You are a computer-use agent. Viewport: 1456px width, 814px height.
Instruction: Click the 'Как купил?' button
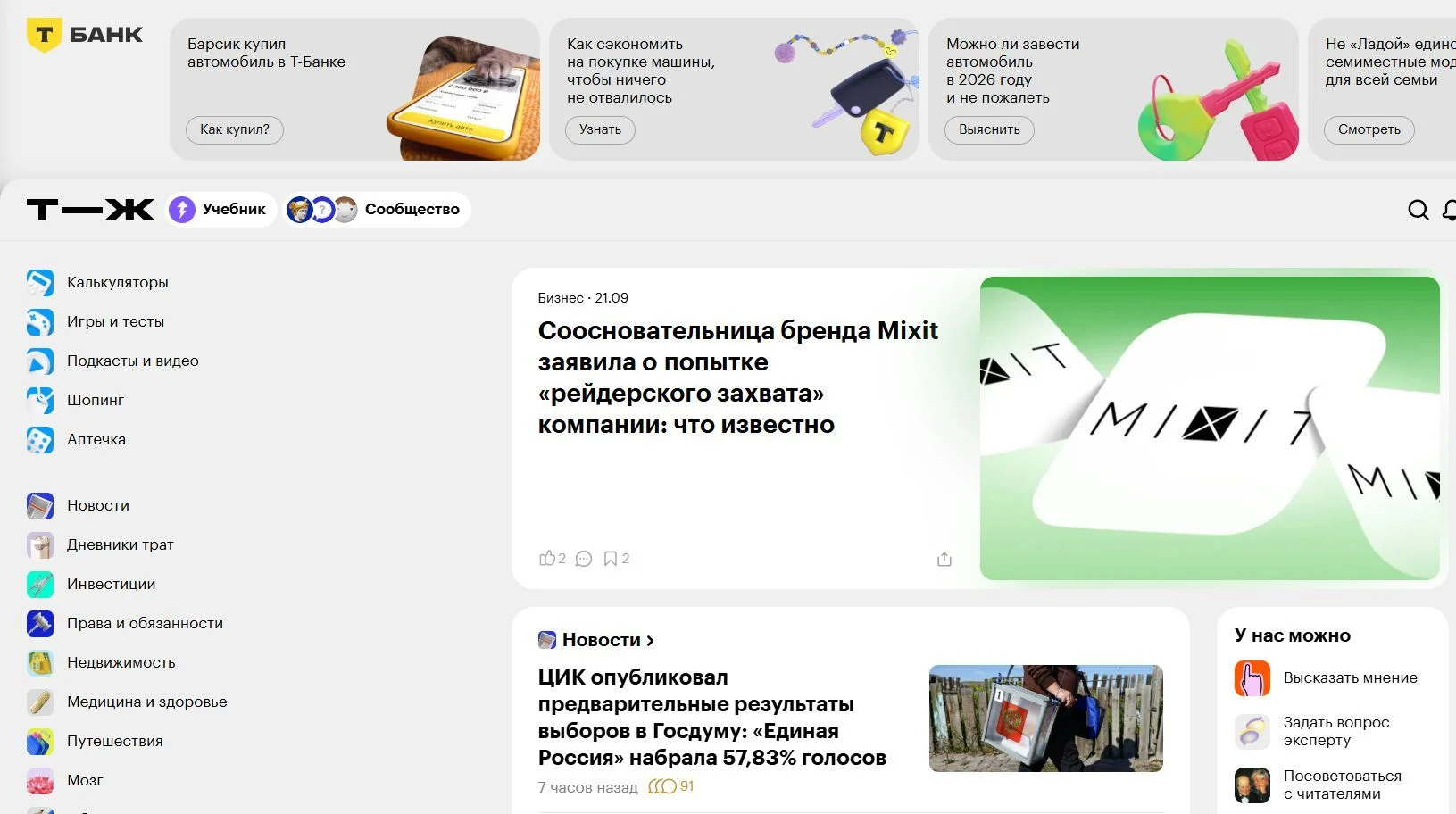[235, 129]
